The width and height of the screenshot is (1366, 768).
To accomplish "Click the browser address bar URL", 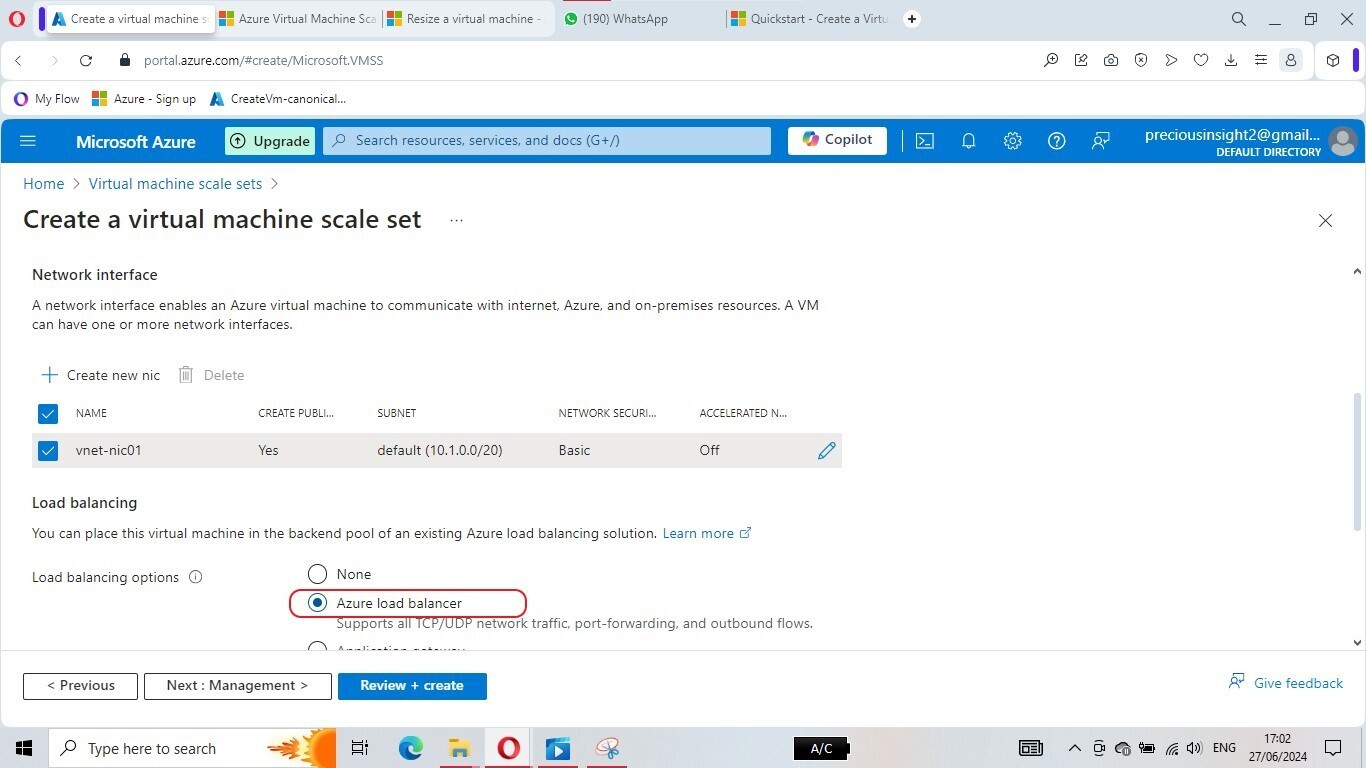I will click(x=263, y=60).
